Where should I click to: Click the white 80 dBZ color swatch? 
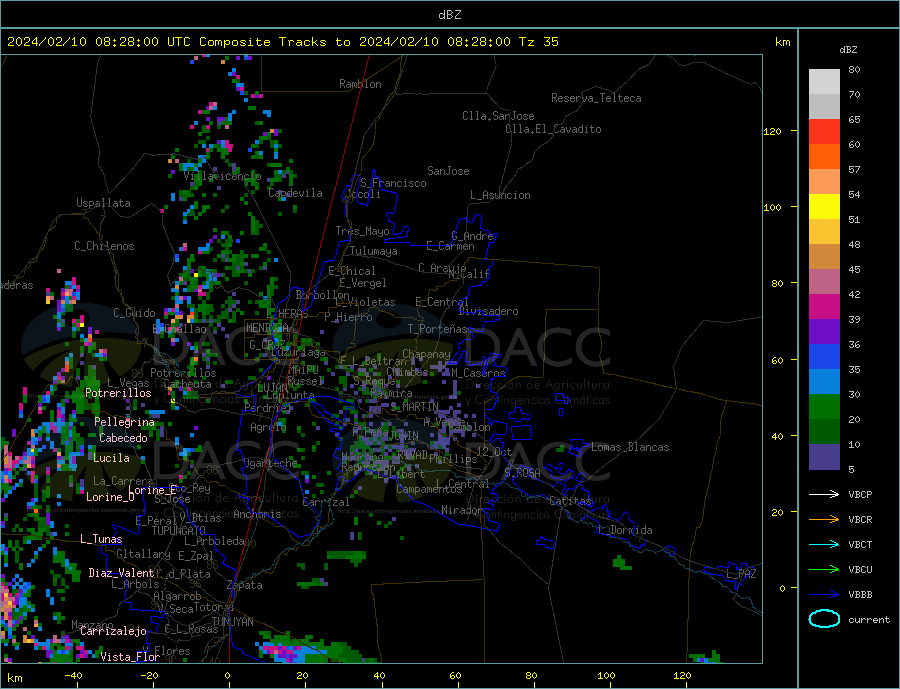tap(824, 82)
